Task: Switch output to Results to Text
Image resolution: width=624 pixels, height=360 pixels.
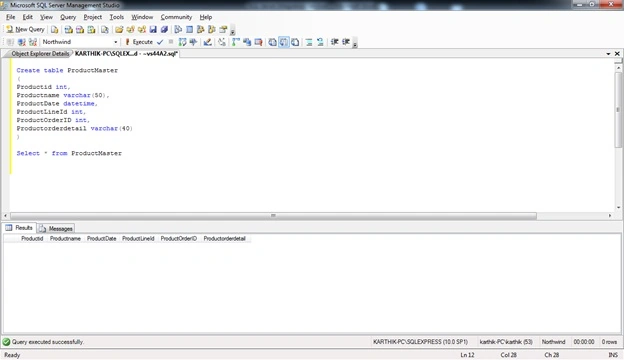Action: [272, 42]
